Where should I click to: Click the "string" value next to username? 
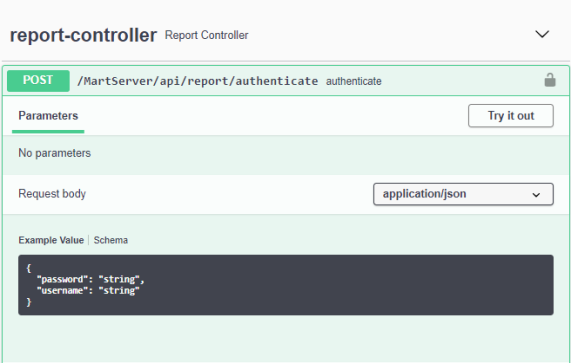tap(119, 291)
